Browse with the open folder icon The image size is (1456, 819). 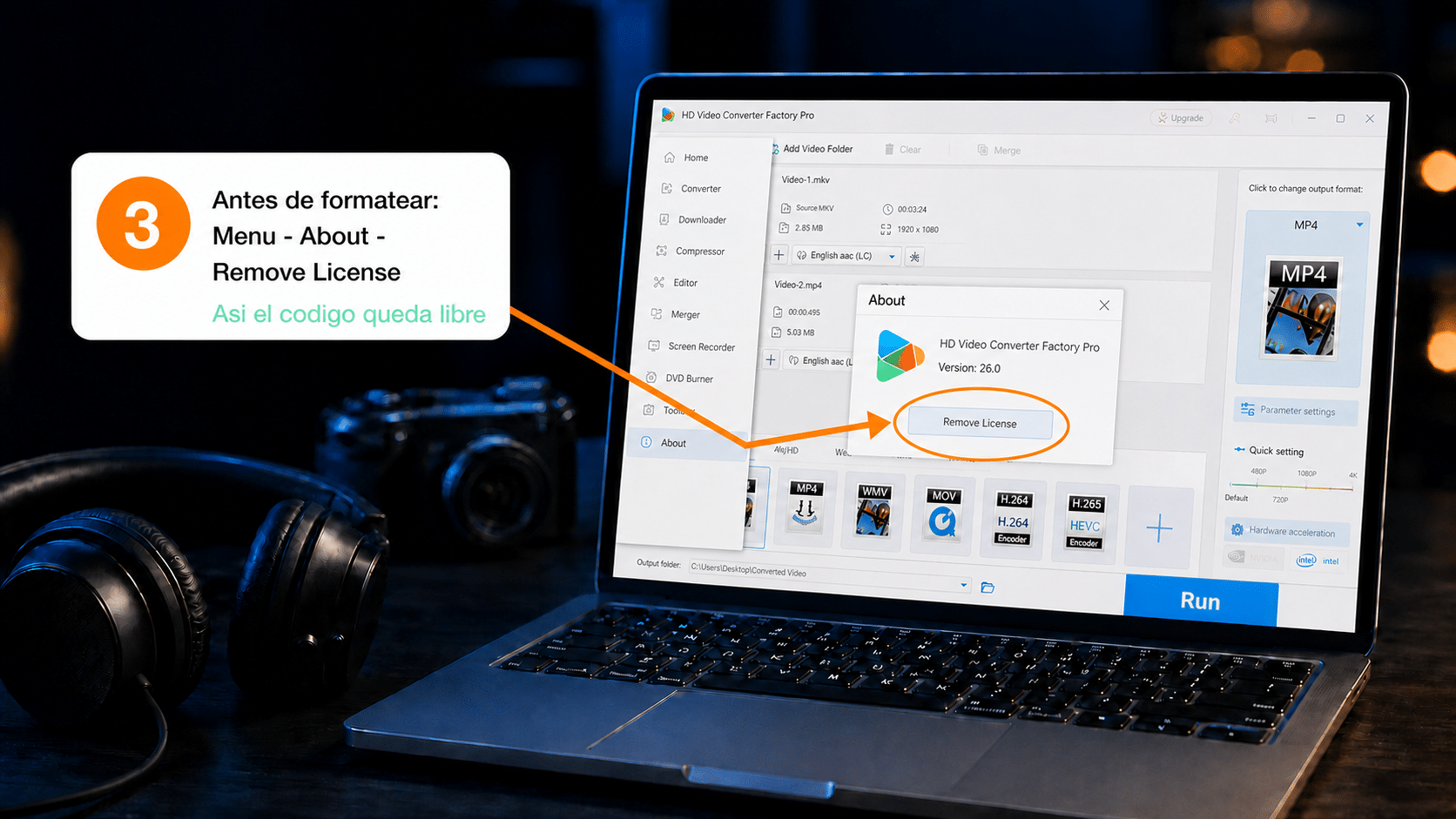(988, 587)
